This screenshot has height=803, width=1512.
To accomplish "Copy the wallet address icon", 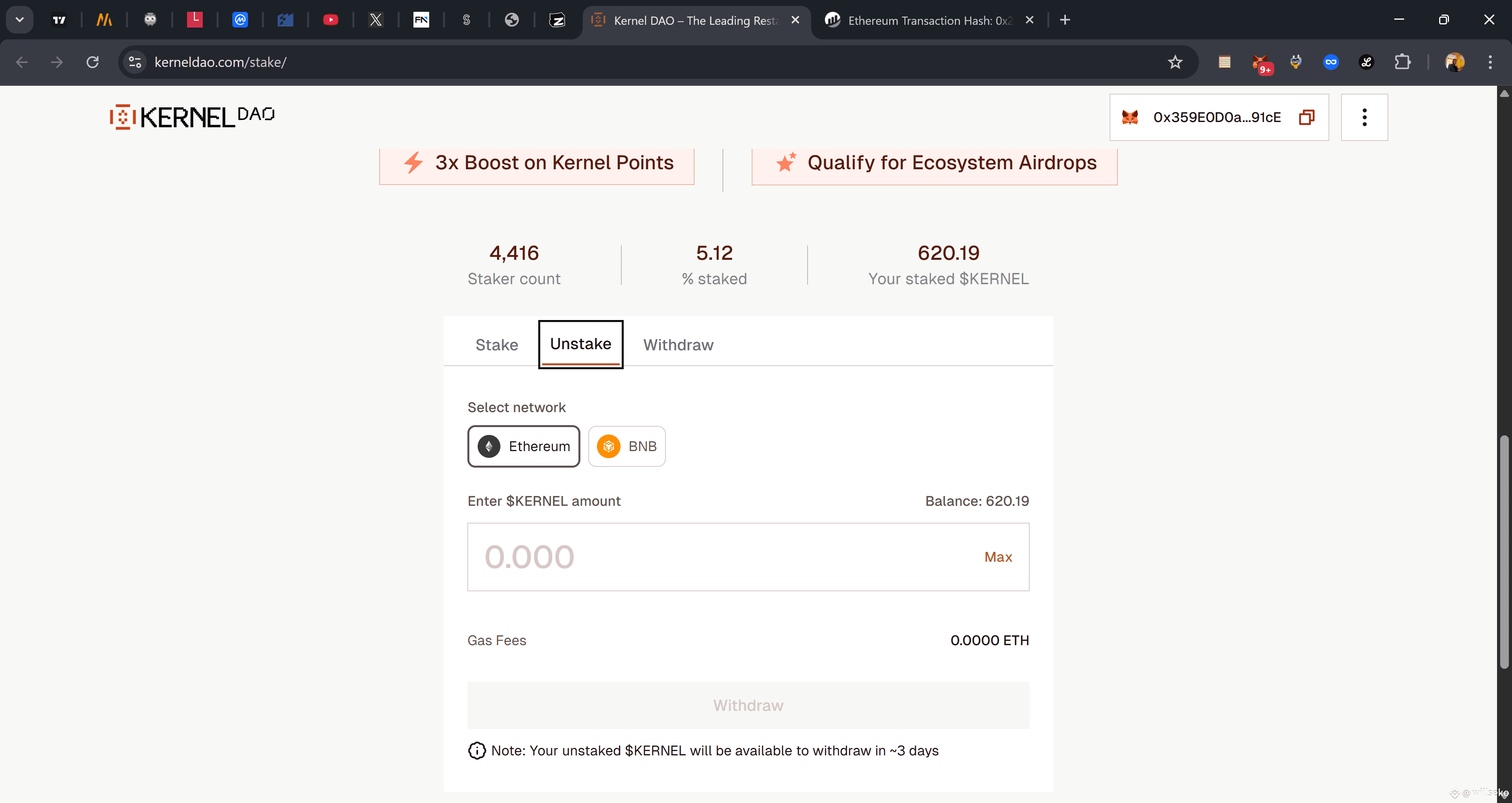I will point(1306,117).
